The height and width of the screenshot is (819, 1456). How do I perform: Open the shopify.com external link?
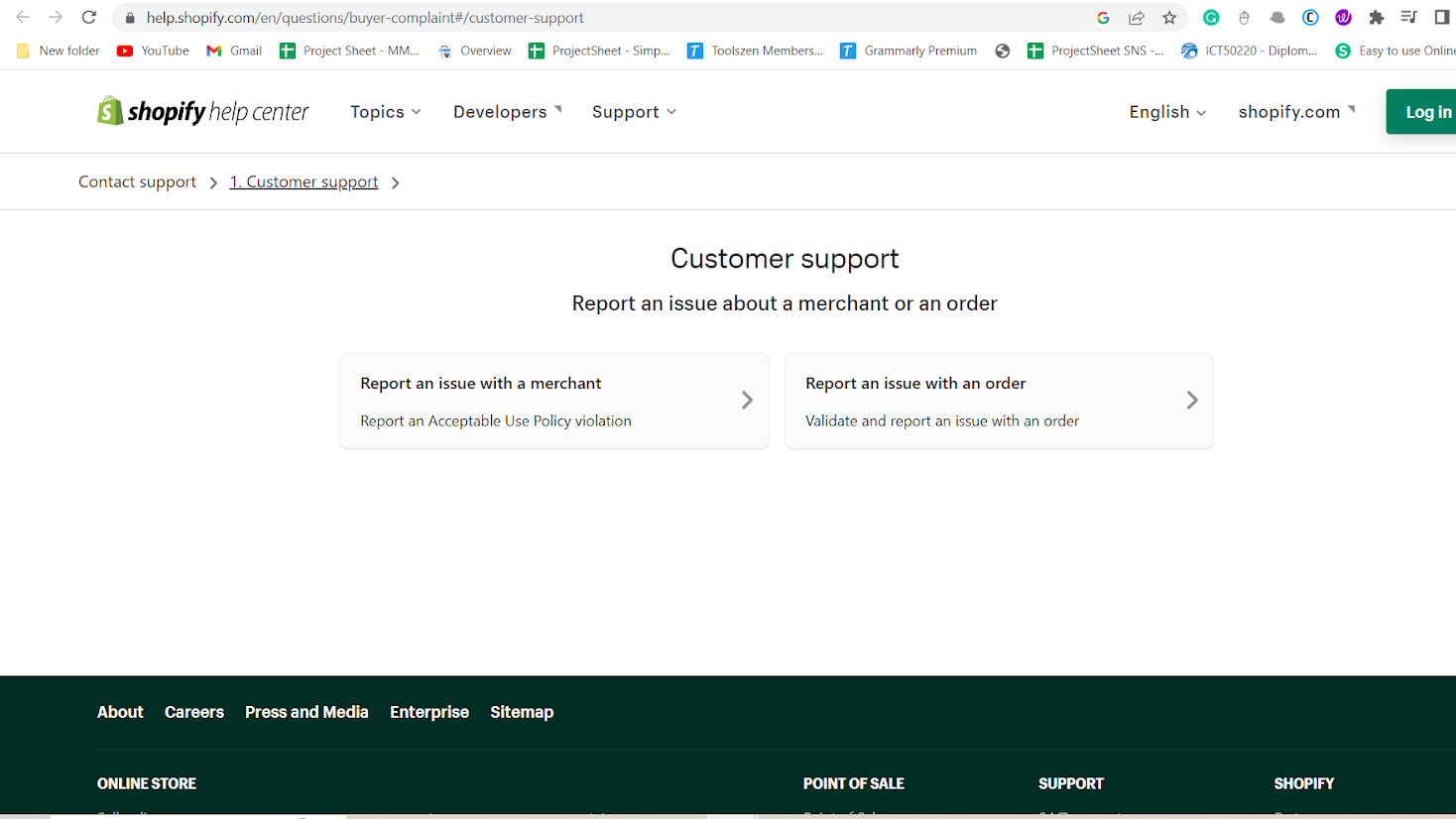pyautogui.click(x=1296, y=112)
